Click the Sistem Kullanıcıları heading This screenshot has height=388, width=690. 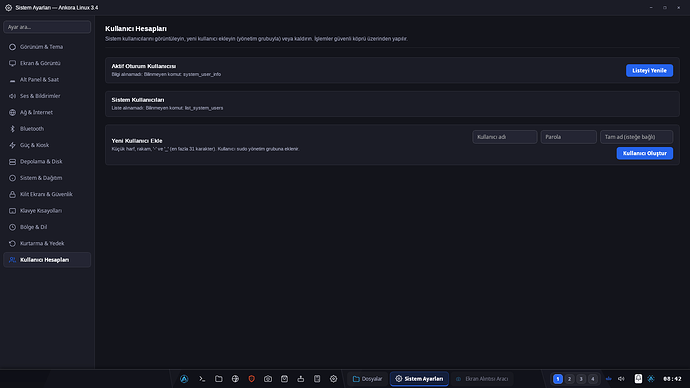click(x=138, y=100)
